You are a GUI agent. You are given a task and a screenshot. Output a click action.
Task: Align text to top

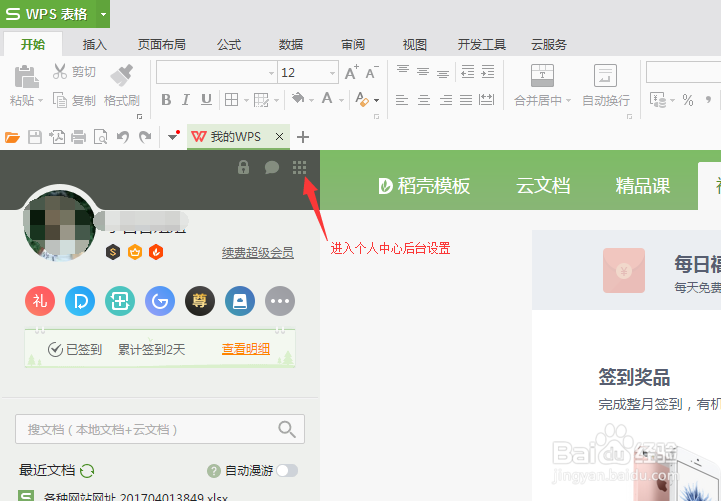coord(403,70)
